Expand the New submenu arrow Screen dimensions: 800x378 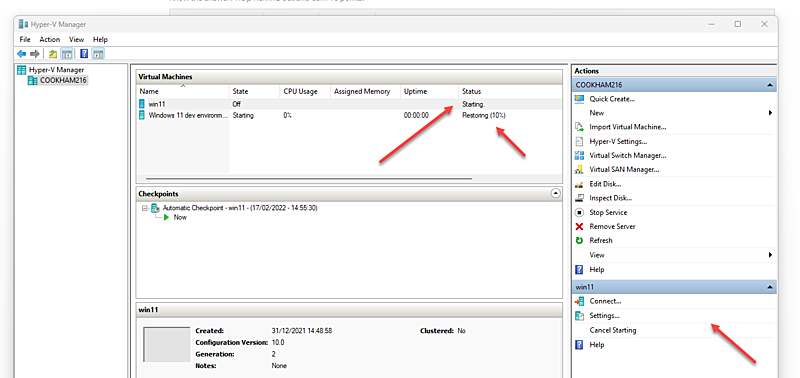(770, 113)
